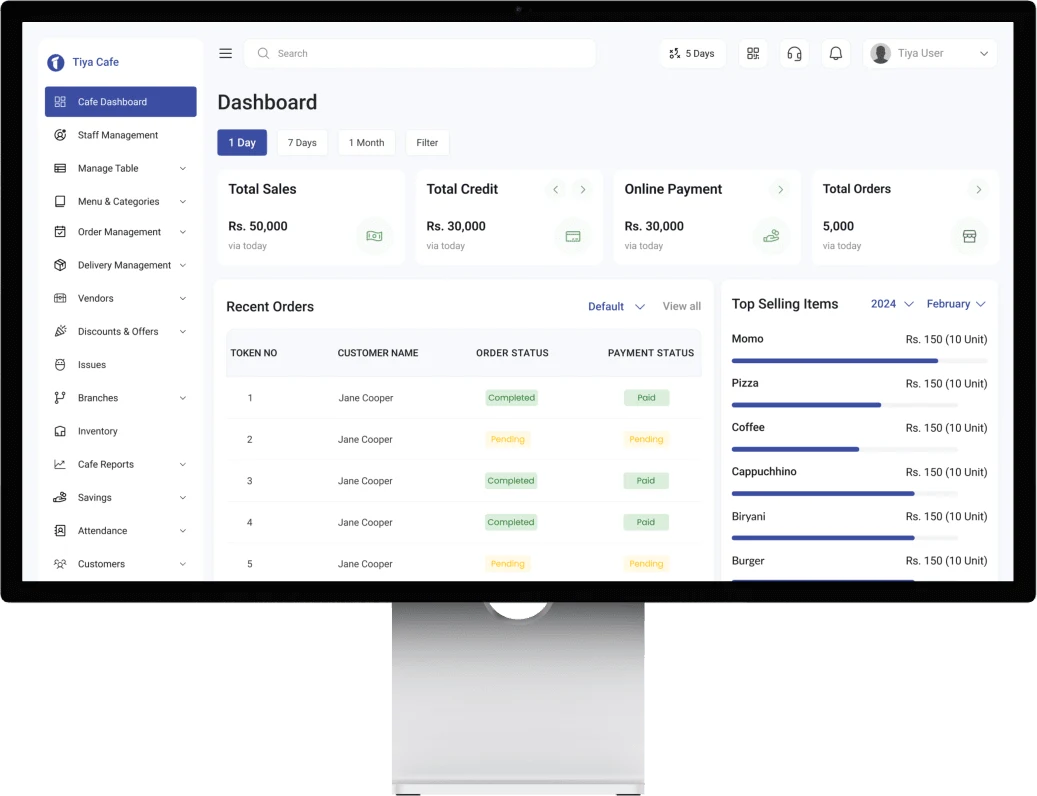Viewport: 1037px width, 796px height.
Task: Open the Tiya User account dropdown
Action: pyautogui.click(x=930, y=54)
